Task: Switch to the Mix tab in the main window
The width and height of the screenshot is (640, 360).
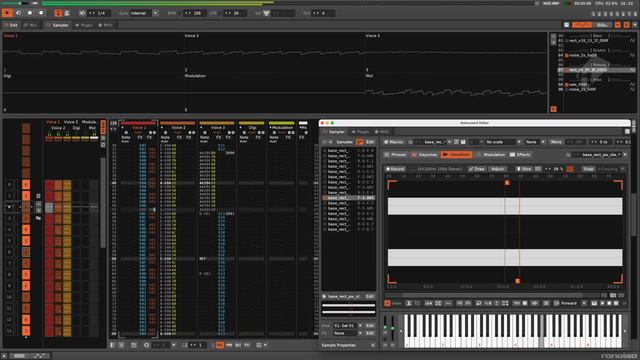Action: (x=31, y=25)
